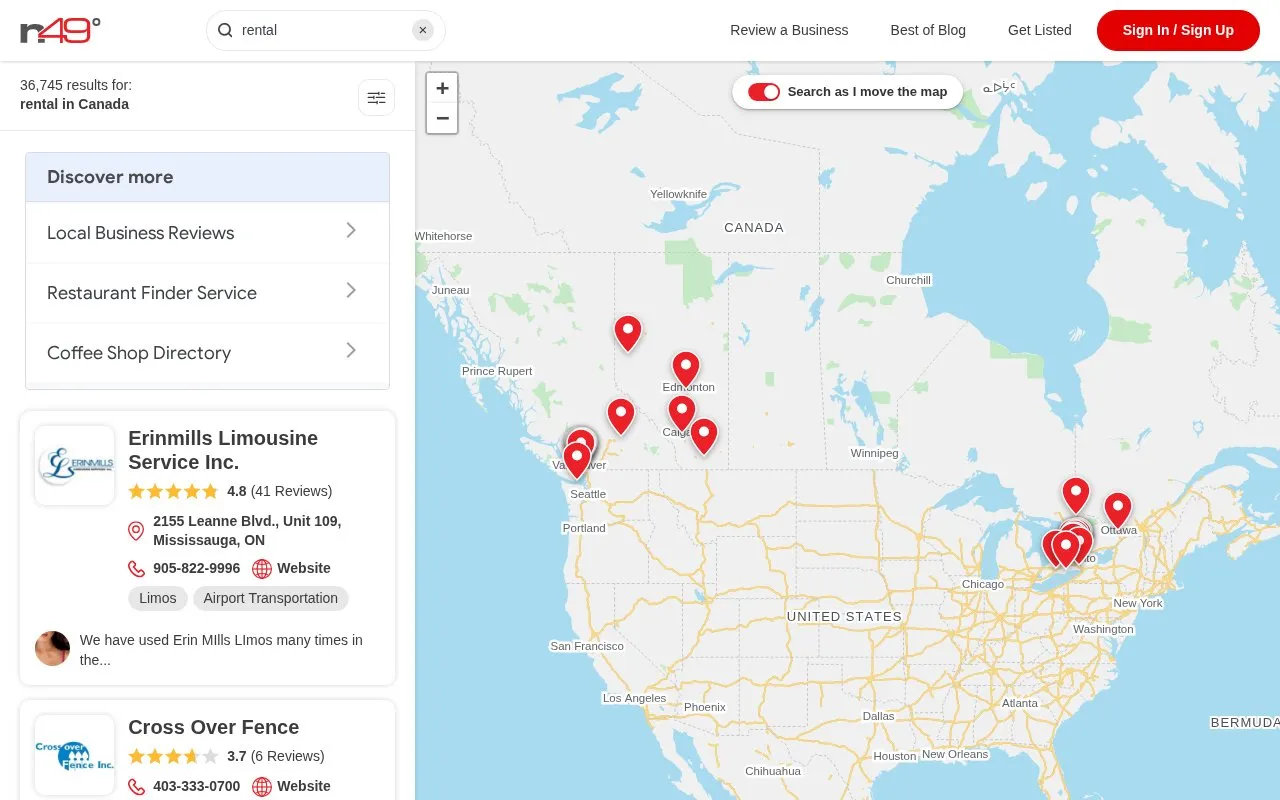Click the magnifier icon in the search box
Screen dimensions: 1280x800
[225, 30]
